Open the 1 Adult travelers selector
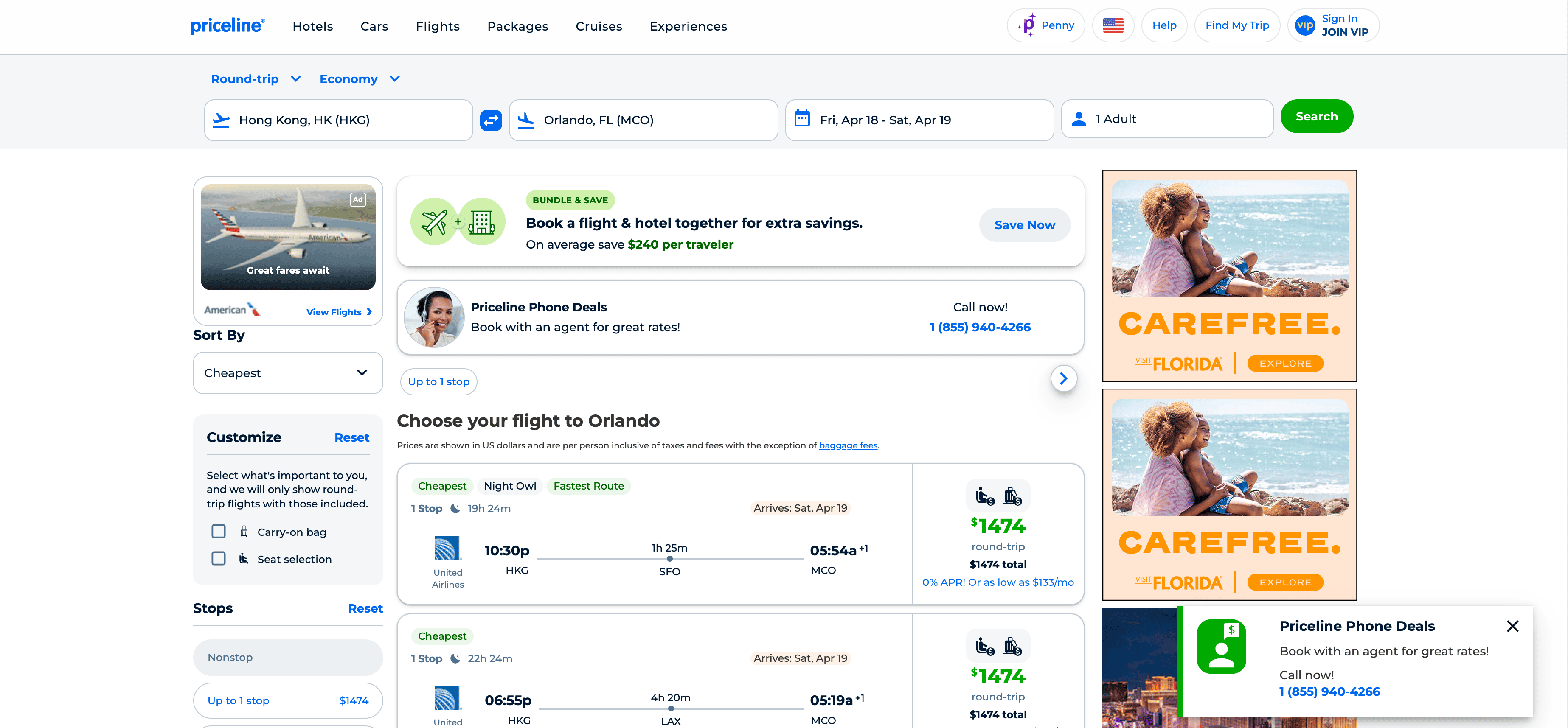Image resolution: width=1568 pixels, height=728 pixels. [1167, 119]
